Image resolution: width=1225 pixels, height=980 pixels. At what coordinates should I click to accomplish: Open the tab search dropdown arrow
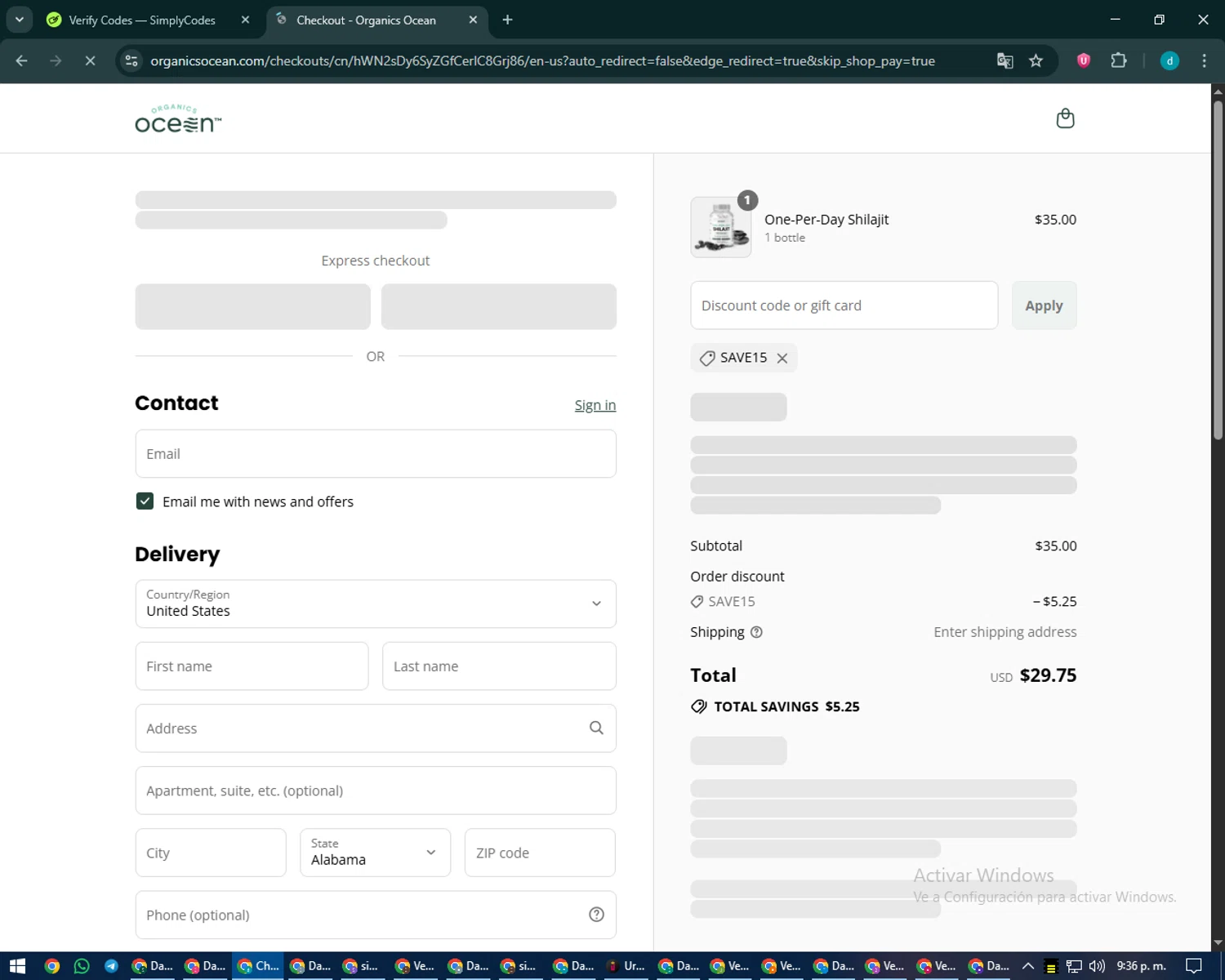[19, 20]
